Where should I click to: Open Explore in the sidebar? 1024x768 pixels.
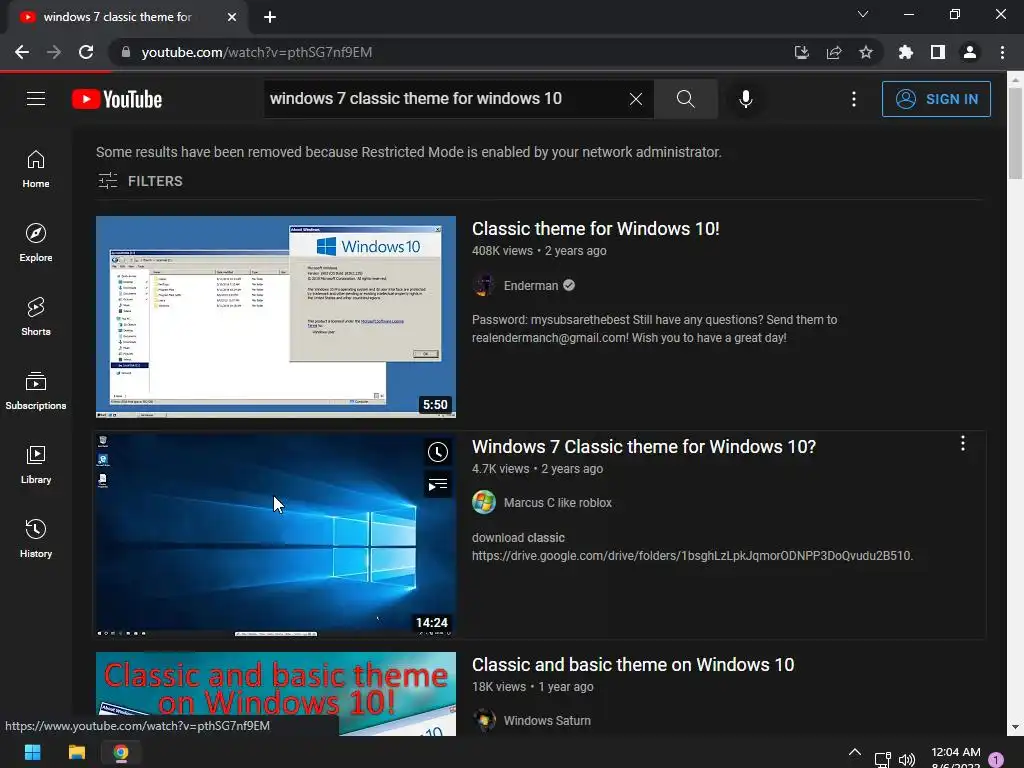pyautogui.click(x=36, y=243)
